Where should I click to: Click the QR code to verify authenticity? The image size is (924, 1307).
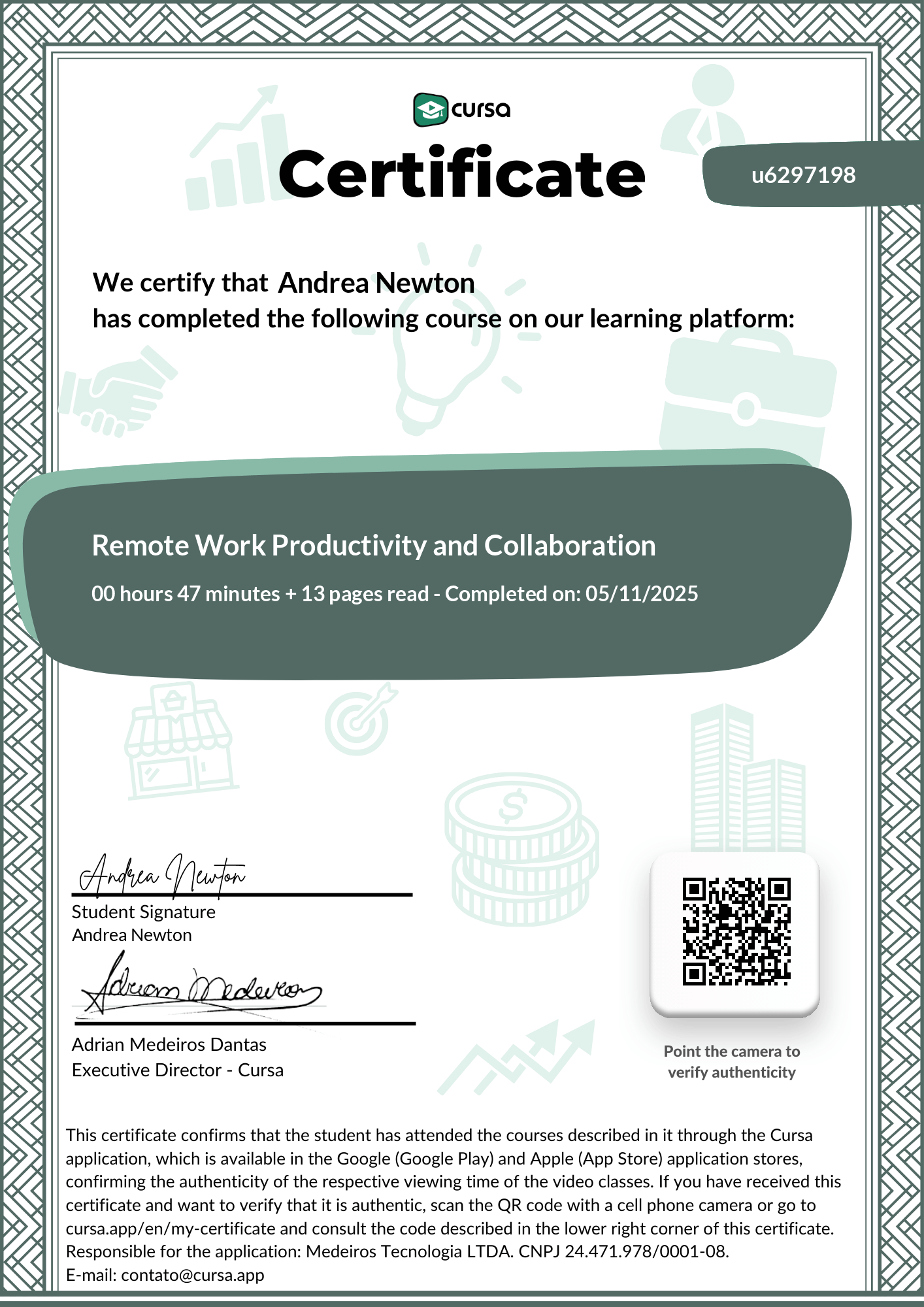coord(736,931)
